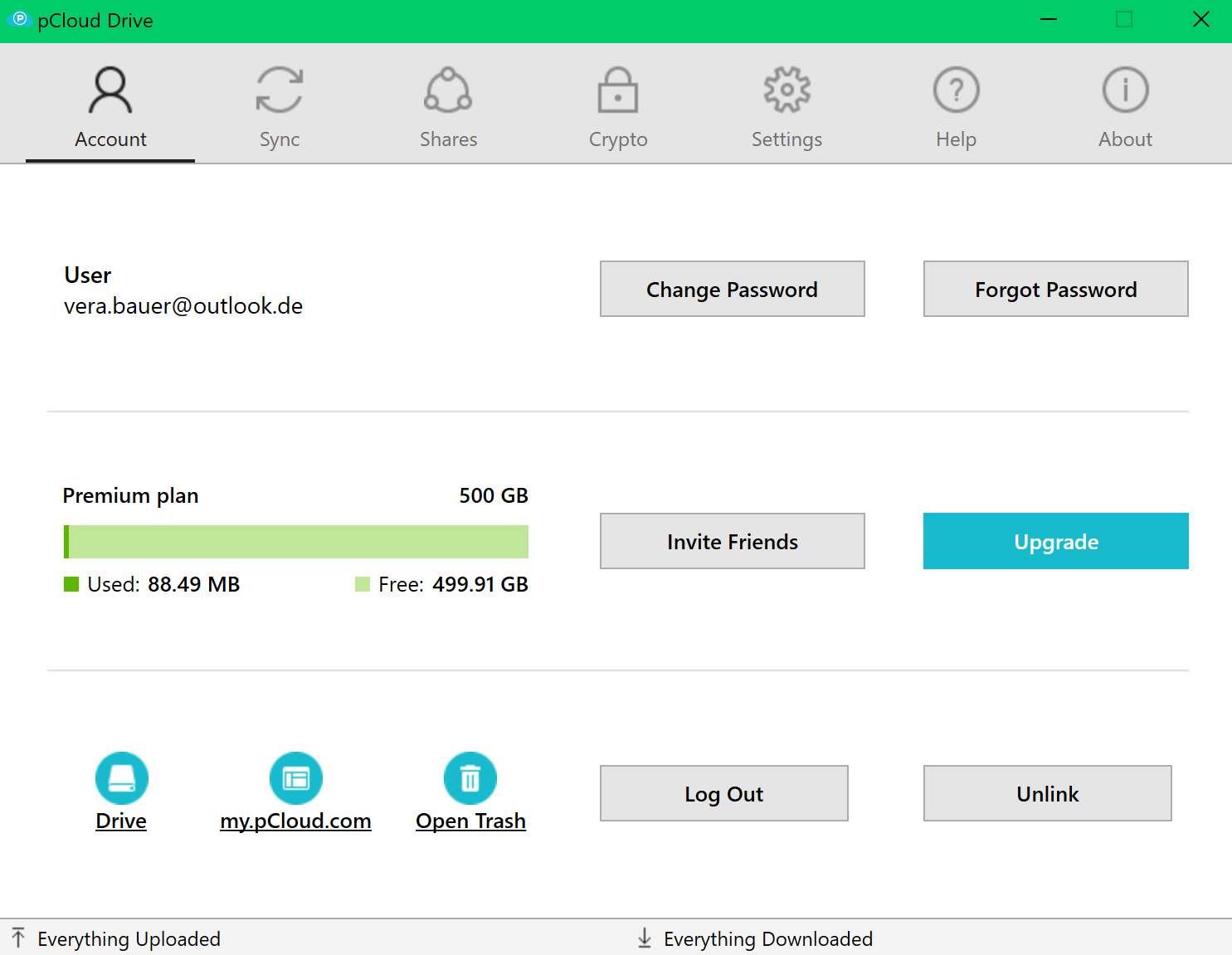Click the pCloud Drive window title
Screen dimensions: 1232x955
95,21
